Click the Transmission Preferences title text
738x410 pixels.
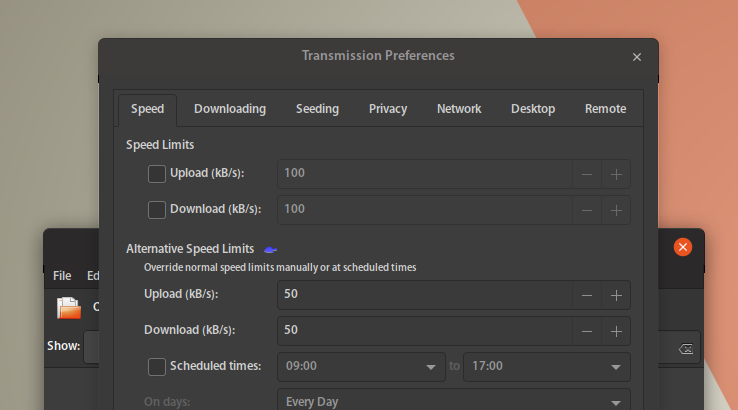pos(378,56)
